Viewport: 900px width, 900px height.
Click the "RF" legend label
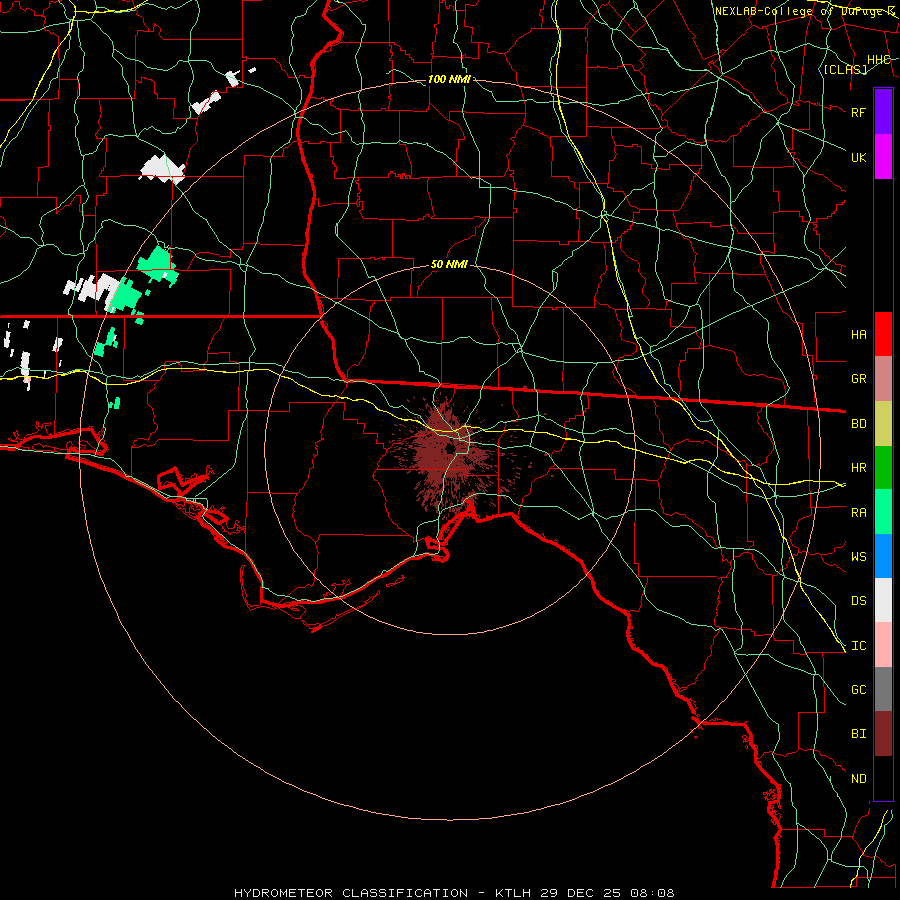click(859, 112)
